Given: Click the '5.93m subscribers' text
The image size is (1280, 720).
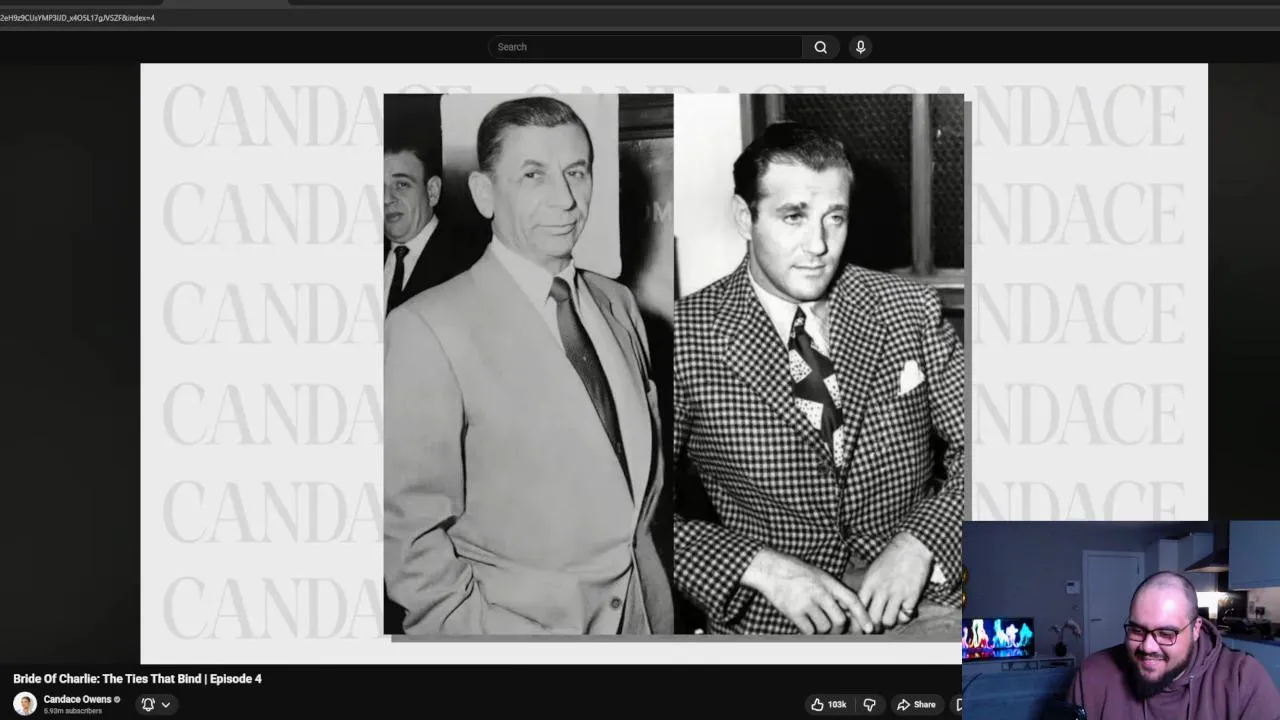Looking at the screenshot, I should [73, 711].
